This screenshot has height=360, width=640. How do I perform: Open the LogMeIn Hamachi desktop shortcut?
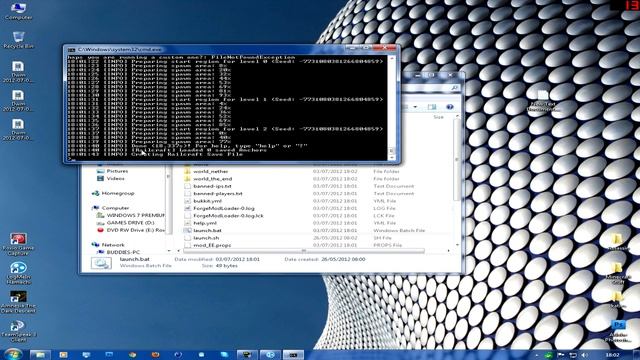point(18,273)
